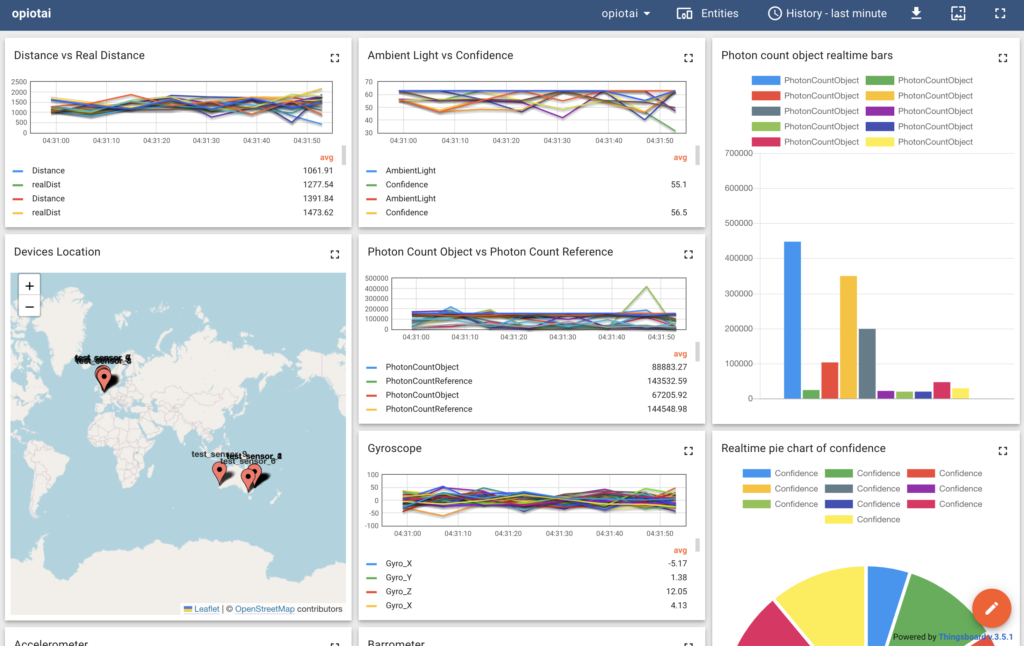Click the purple PhotonCountObject legend swatch
The width and height of the screenshot is (1024, 646).
tap(879, 111)
